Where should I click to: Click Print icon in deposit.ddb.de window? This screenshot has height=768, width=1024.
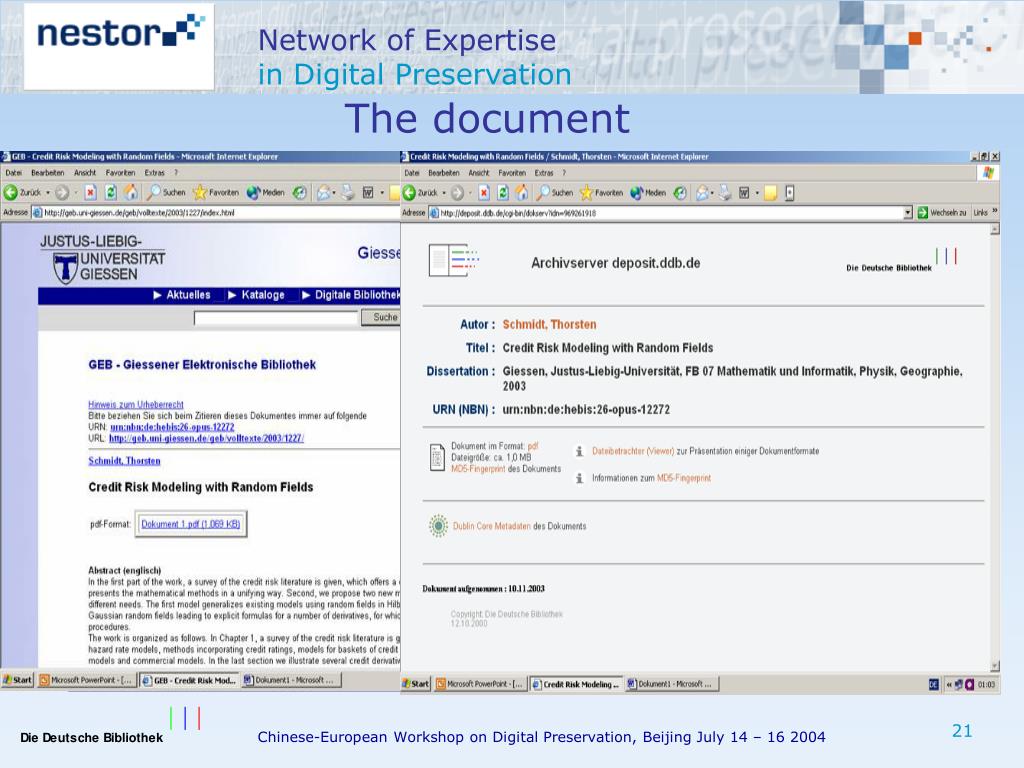coord(725,193)
